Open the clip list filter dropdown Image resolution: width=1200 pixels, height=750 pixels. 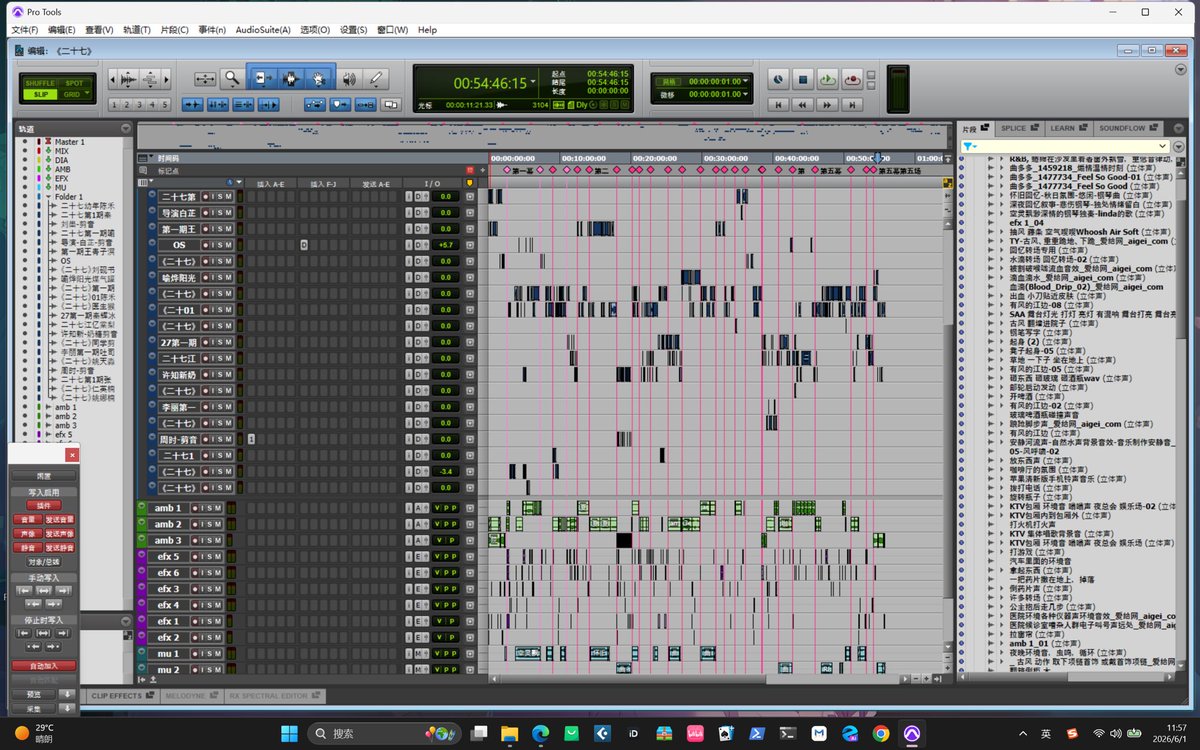click(969, 146)
